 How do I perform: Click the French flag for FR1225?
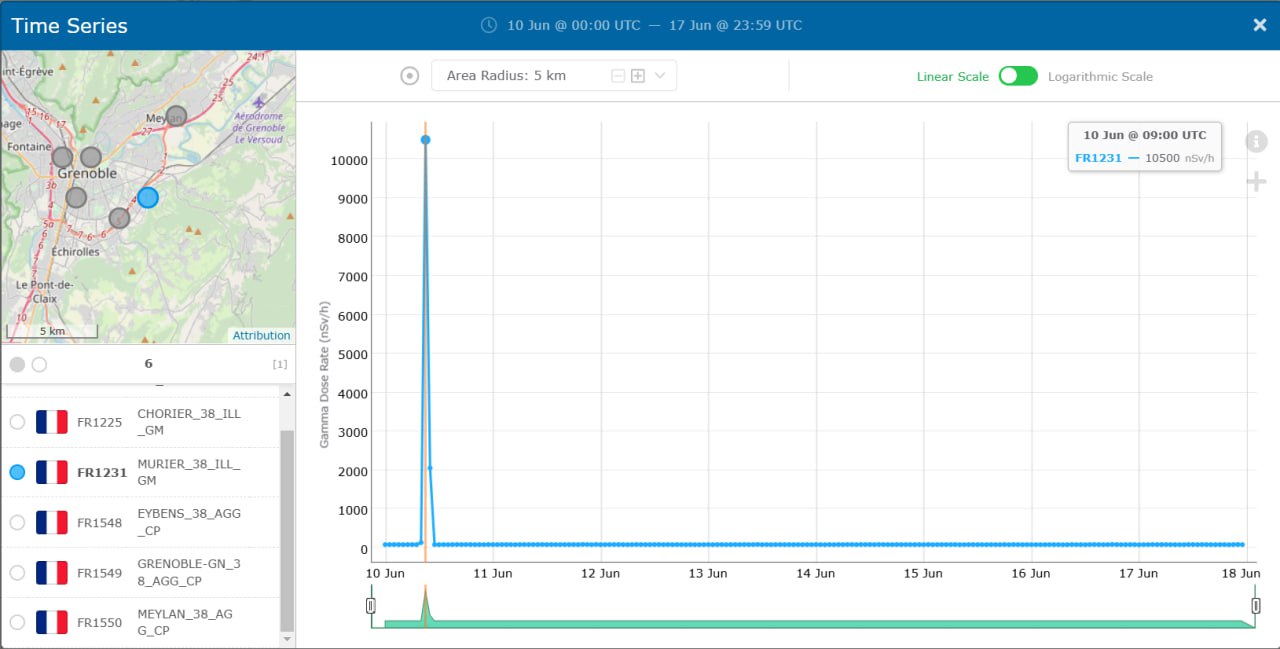tap(51, 422)
